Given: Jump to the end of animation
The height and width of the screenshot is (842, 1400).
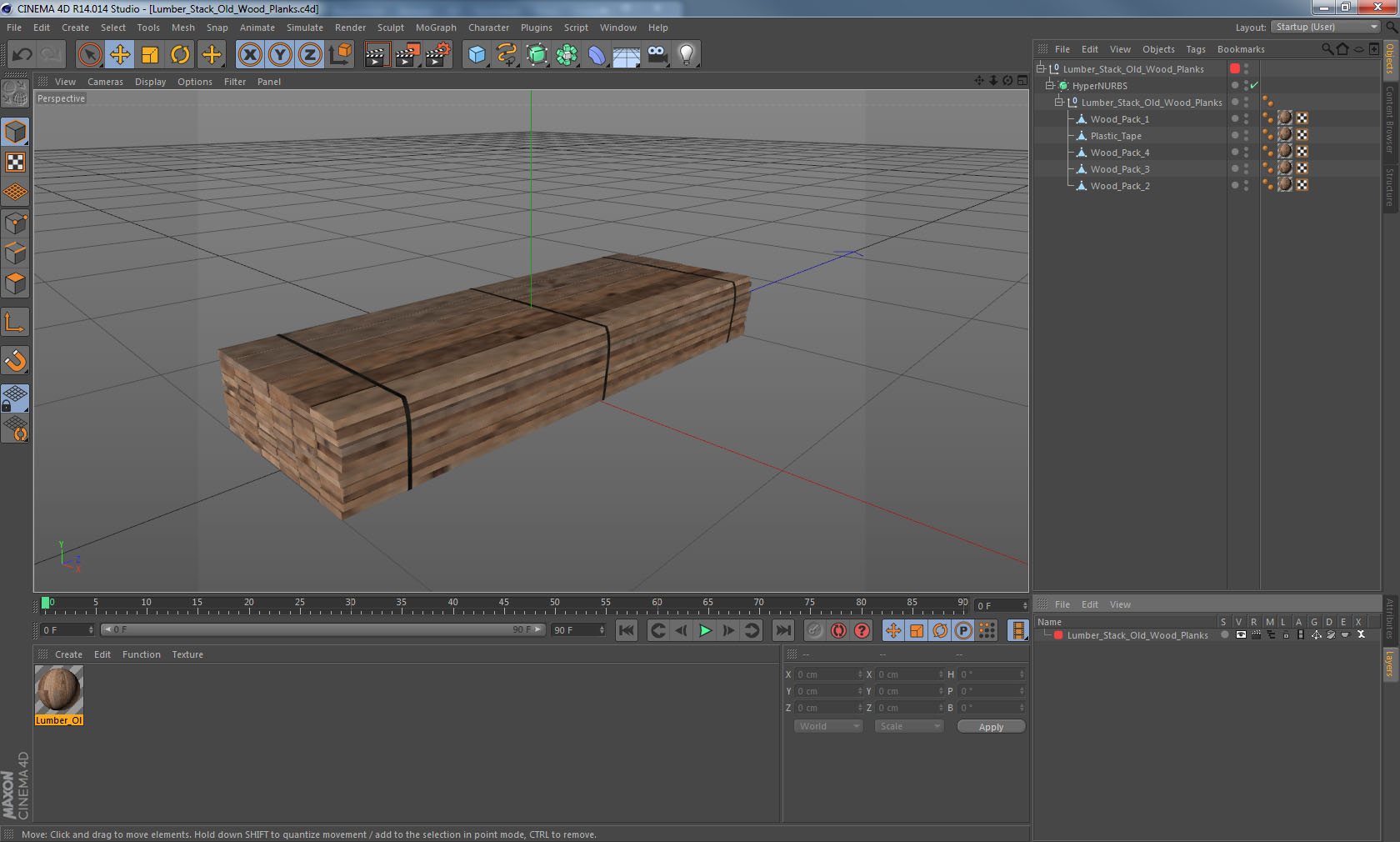Looking at the screenshot, I should point(783,630).
